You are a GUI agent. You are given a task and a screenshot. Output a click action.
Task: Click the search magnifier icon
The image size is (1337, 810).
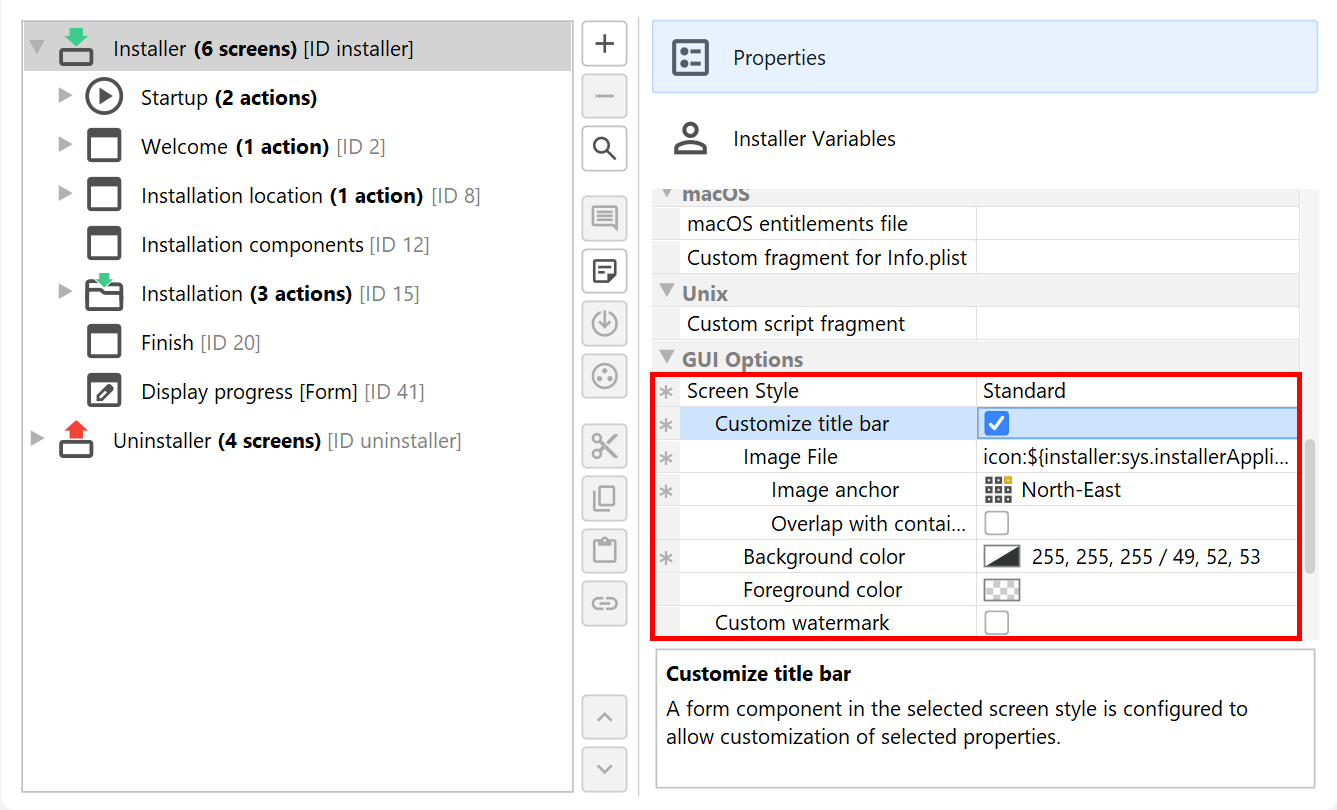(604, 149)
